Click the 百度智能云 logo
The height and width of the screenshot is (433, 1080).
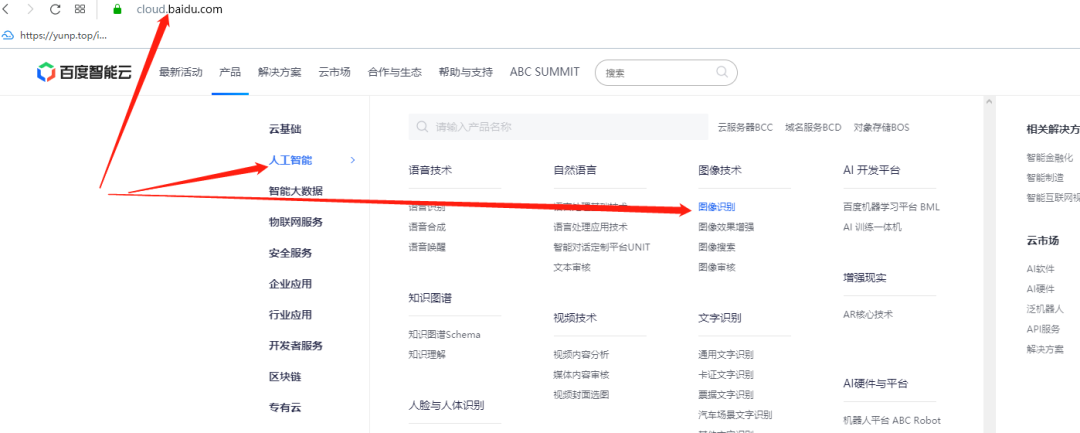click(x=84, y=72)
